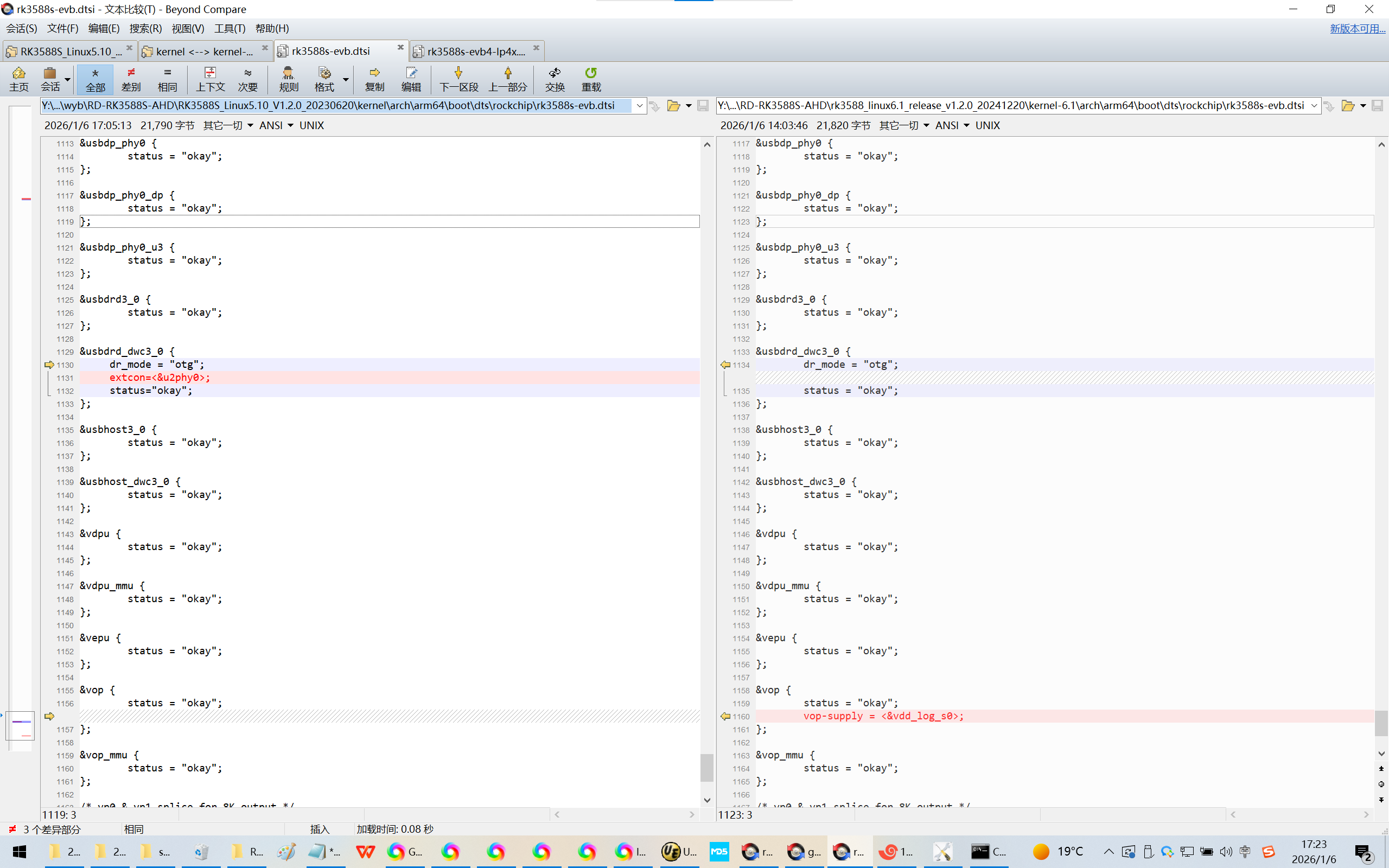Toggle Minor (次要) differences button
The image size is (1389, 868).
[247, 79]
